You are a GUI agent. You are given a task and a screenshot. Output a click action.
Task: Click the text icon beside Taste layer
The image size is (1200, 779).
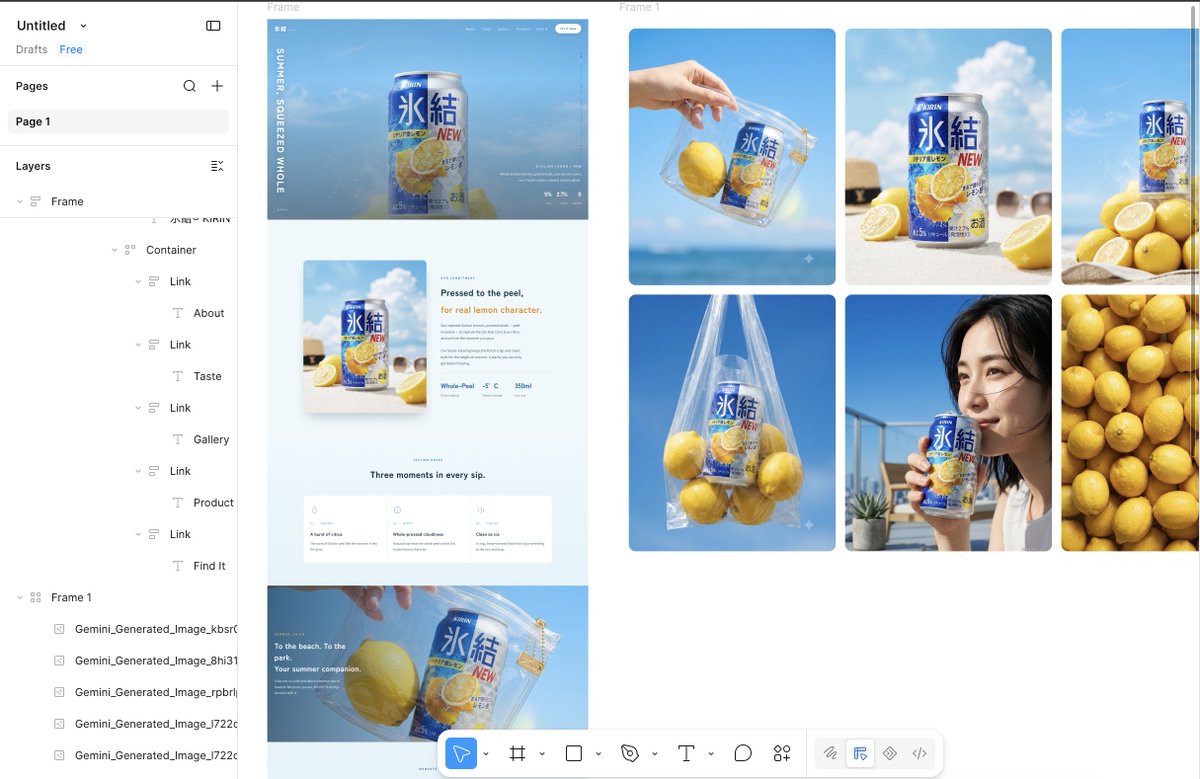tap(178, 376)
